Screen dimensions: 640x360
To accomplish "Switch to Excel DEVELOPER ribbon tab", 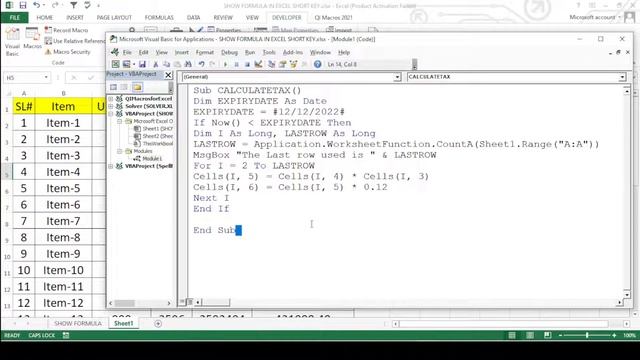I will (x=287, y=18).
